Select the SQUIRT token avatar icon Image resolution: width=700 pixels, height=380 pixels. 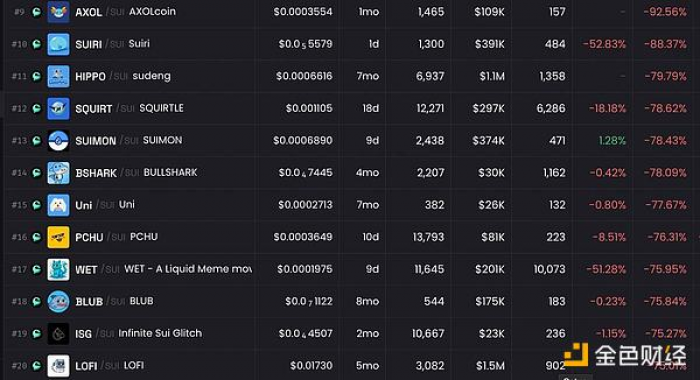point(58,109)
